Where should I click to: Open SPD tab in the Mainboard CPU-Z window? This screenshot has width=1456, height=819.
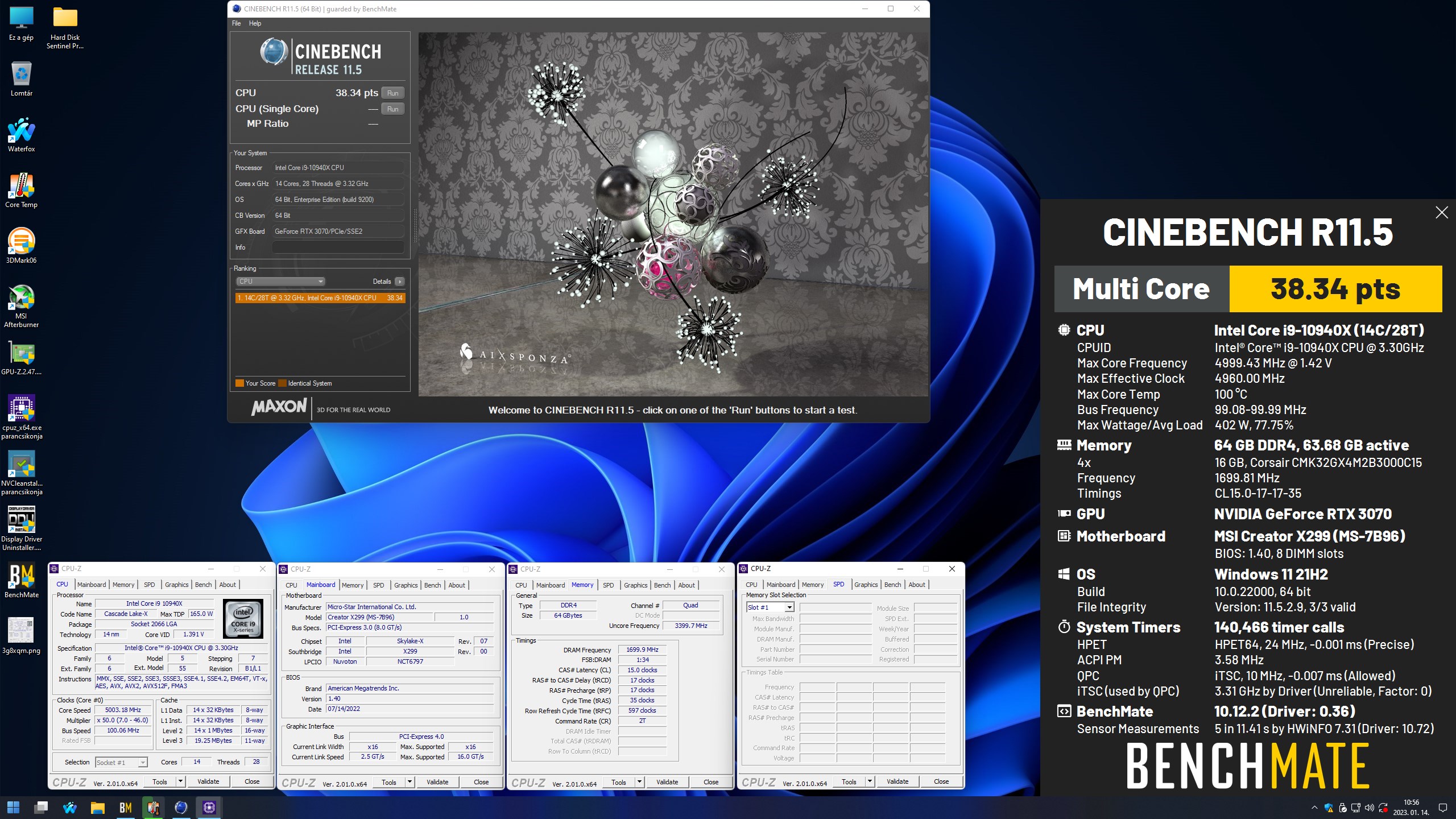(x=378, y=585)
